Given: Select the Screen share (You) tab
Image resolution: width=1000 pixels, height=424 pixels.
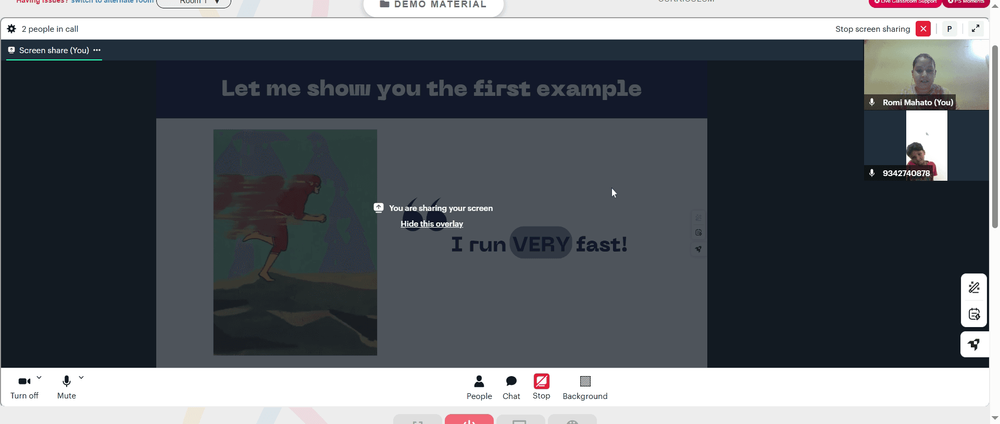Looking at the screenshot, I should tap(54, 50).
